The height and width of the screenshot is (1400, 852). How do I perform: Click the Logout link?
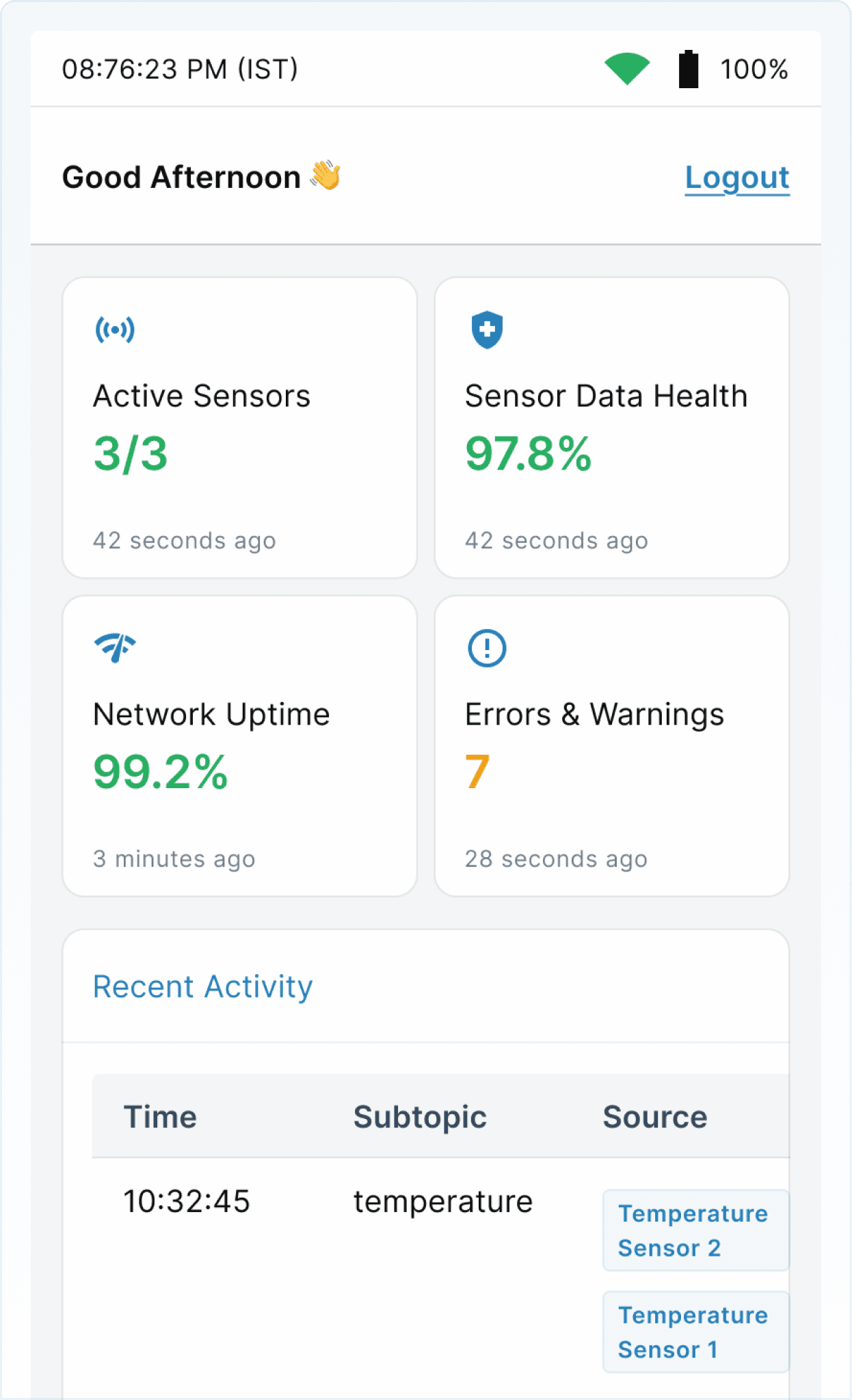pos(737,178)
